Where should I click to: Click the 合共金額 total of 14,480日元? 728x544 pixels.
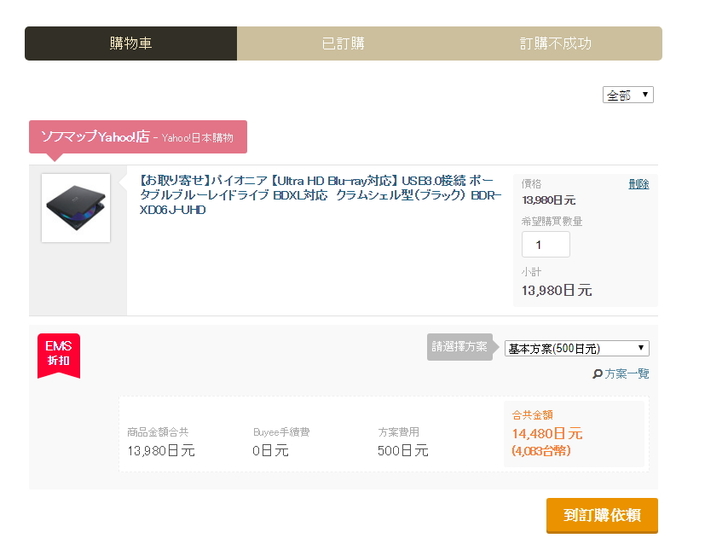tap(546, 434)
